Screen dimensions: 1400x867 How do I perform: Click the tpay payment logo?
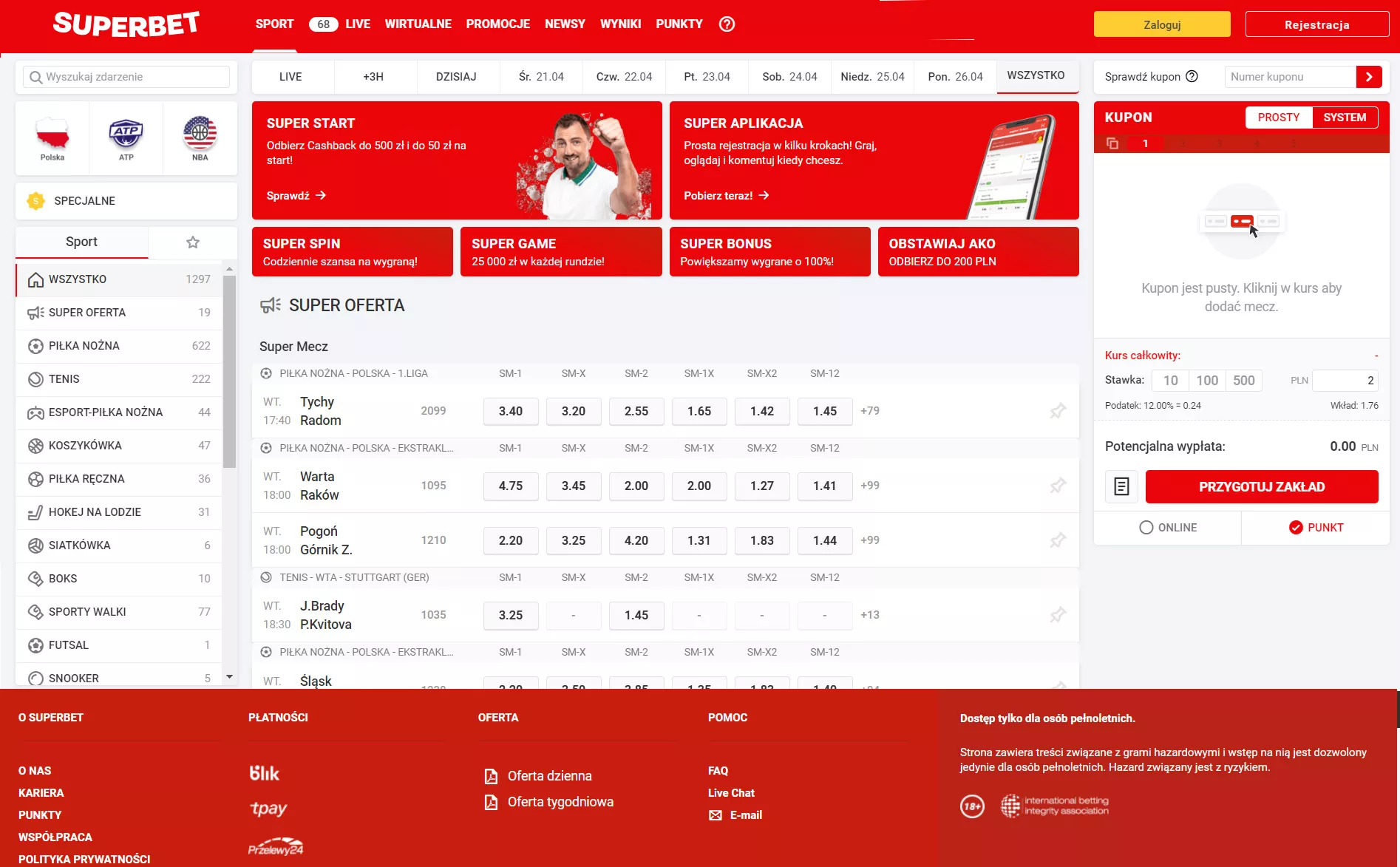[268, 809]
